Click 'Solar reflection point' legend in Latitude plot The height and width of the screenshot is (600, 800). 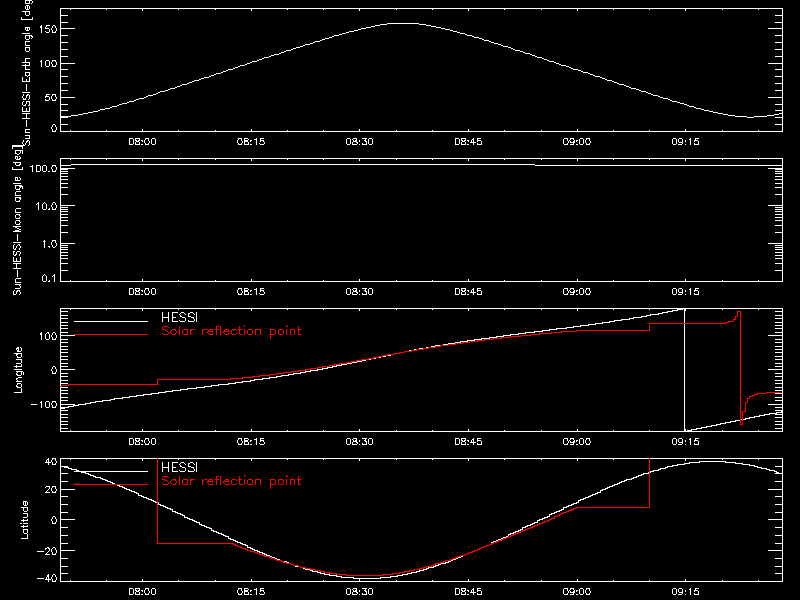click(x=231, y=481)
